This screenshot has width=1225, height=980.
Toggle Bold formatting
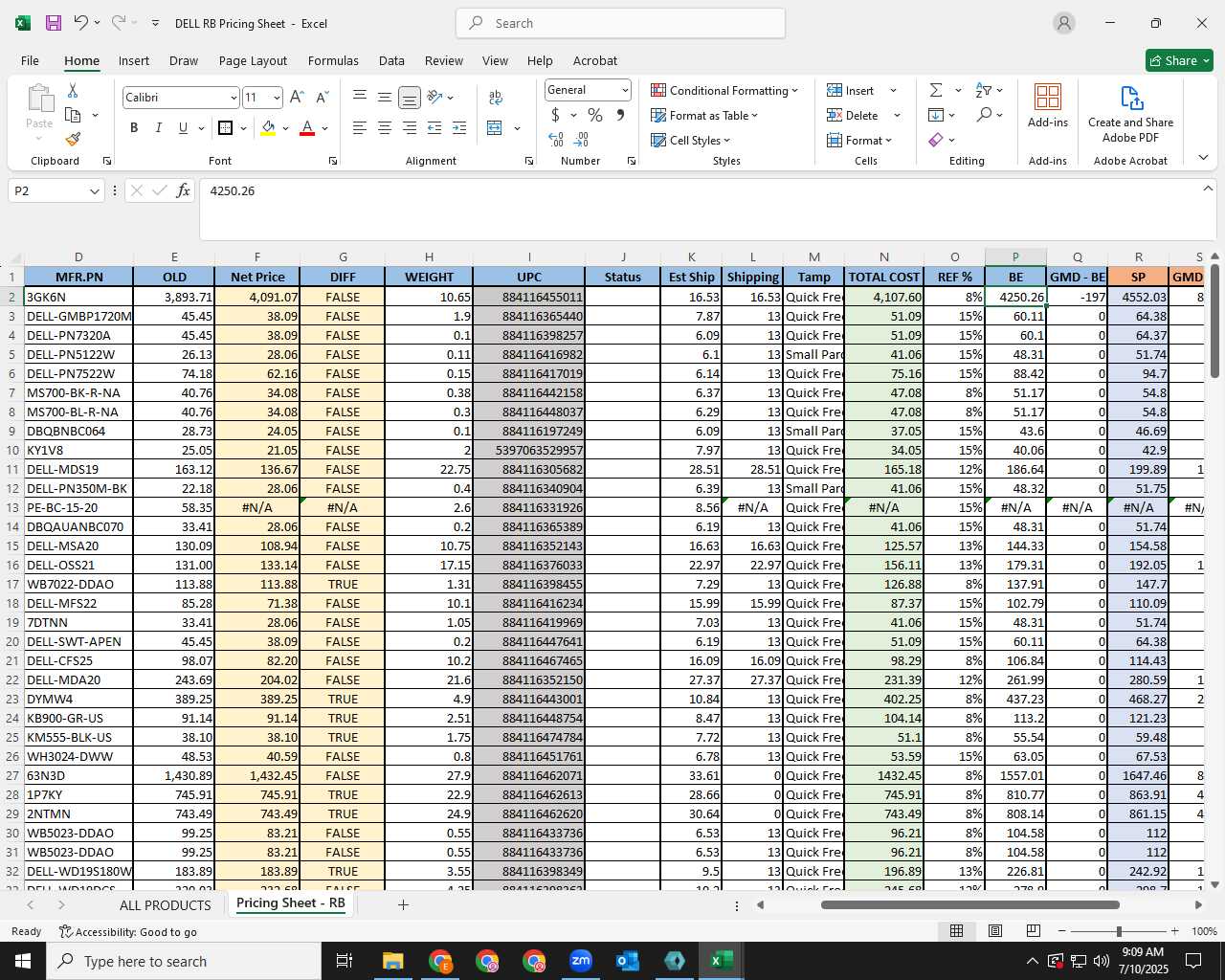[134, 128]
